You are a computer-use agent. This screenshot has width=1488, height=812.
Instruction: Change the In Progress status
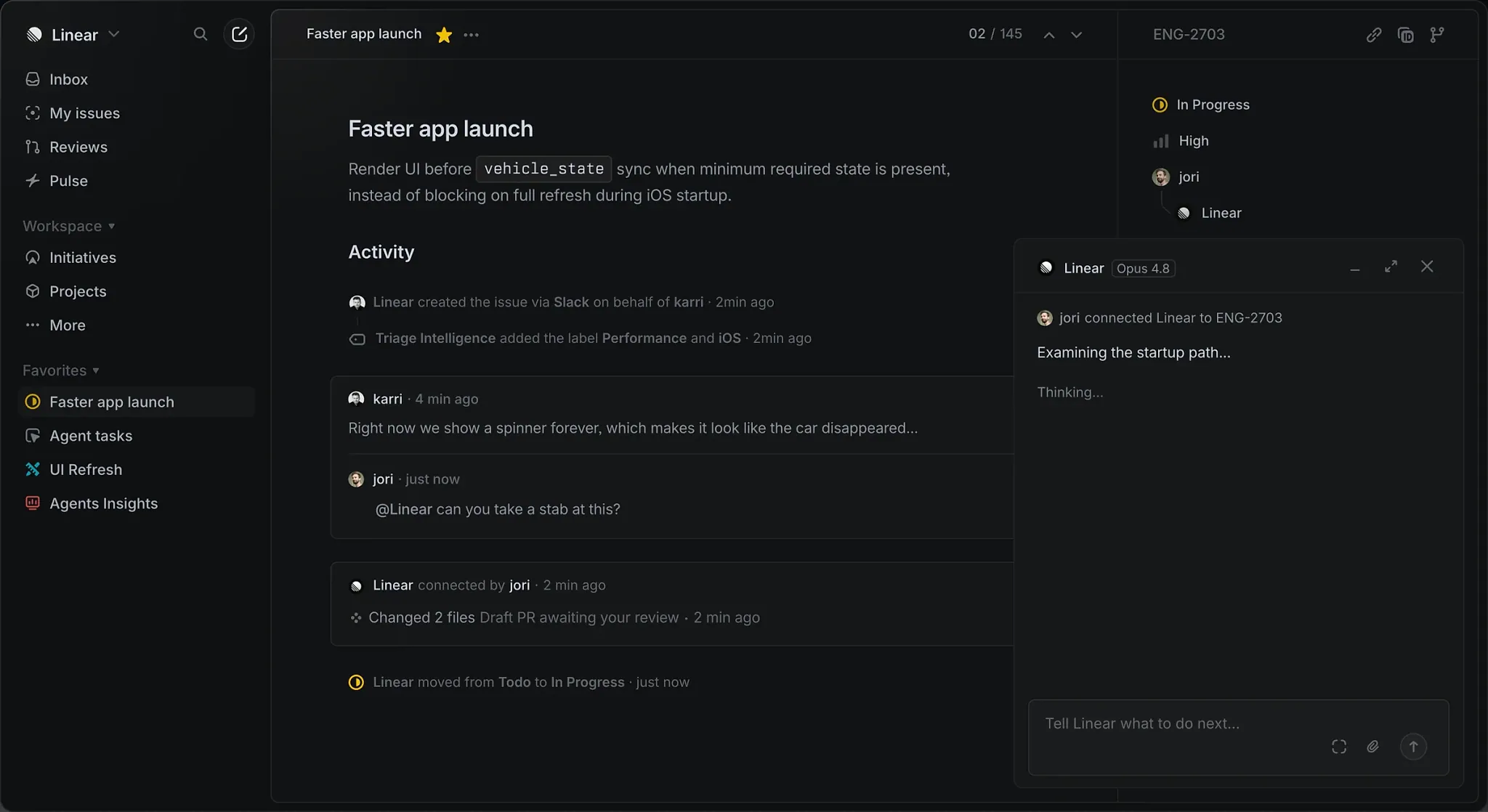pos(1201,105)
